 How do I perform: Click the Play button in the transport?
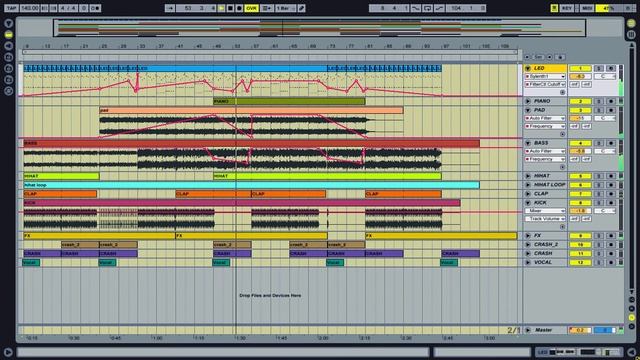(222, 8)
